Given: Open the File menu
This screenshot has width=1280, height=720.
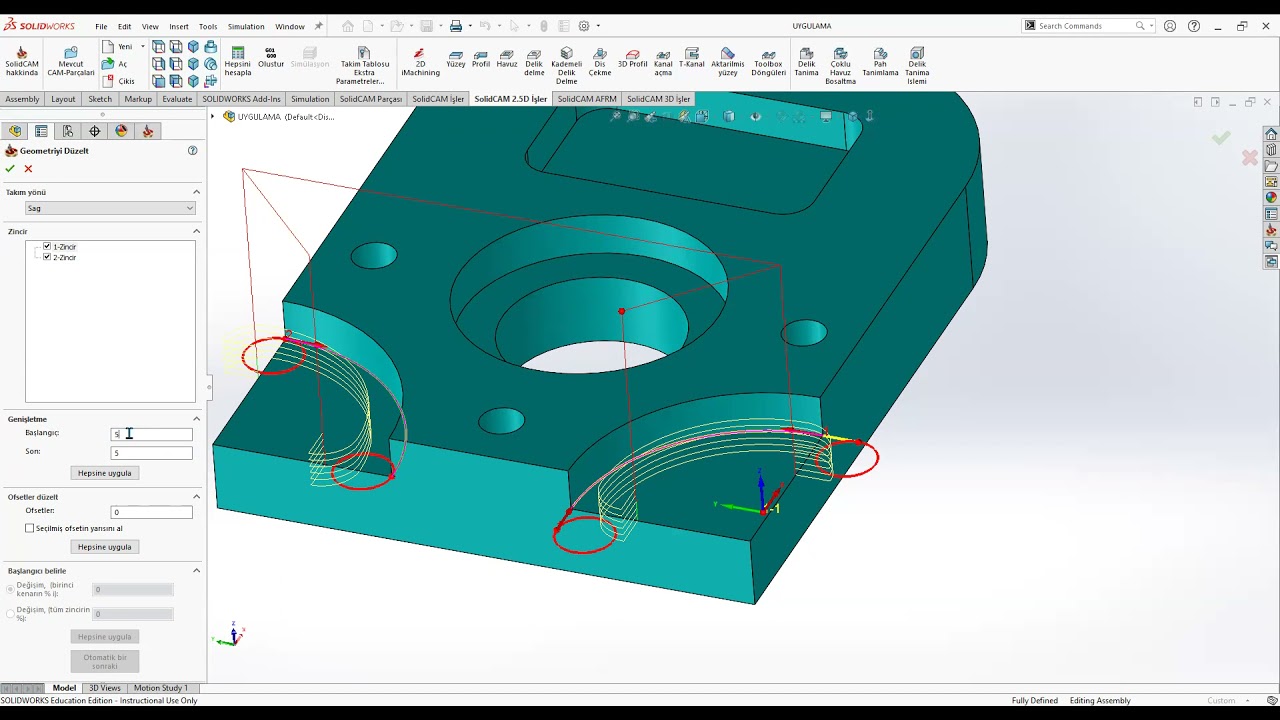Looking at the screenshot, I should (101, 27).
